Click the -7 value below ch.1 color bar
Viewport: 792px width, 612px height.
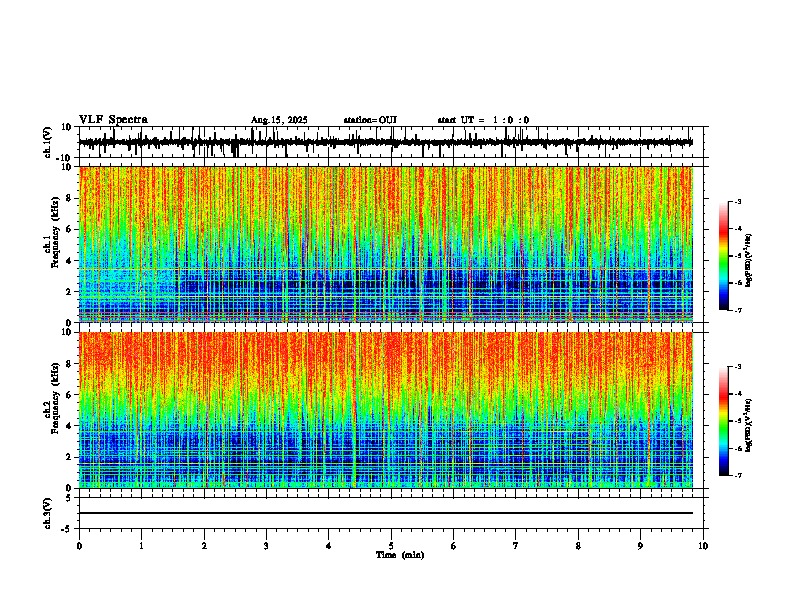(738, 311)
